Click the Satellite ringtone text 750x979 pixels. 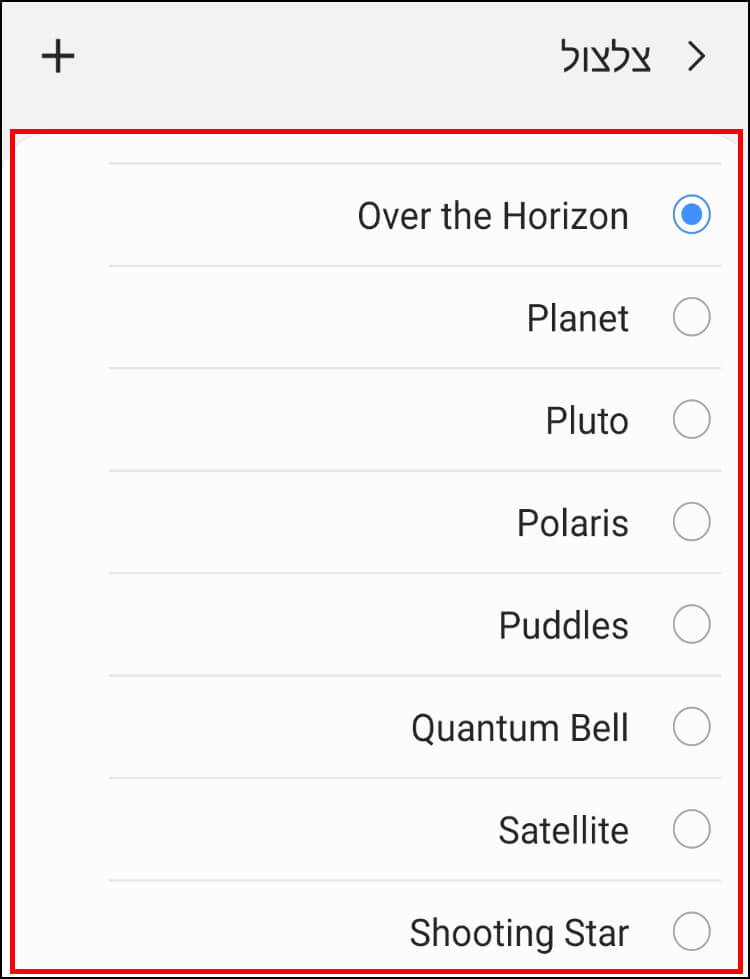pos(563,830)
